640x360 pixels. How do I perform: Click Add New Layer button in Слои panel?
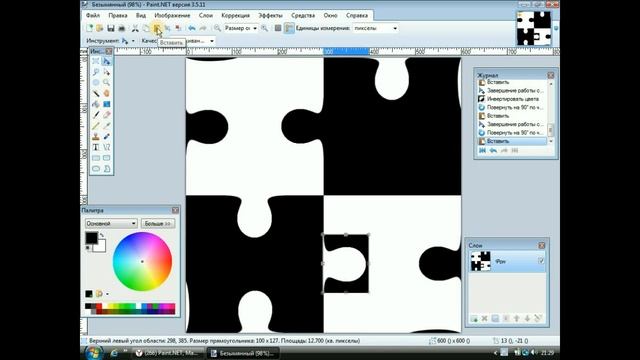pos(474,318)
